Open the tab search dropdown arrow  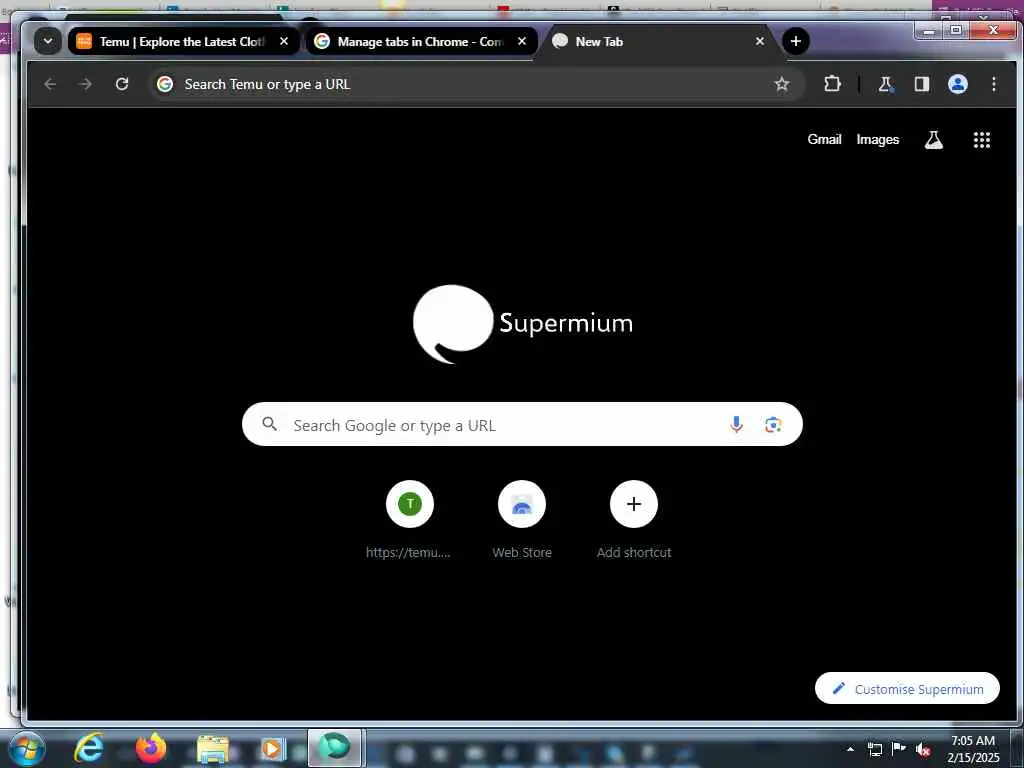tap(48, 41)
